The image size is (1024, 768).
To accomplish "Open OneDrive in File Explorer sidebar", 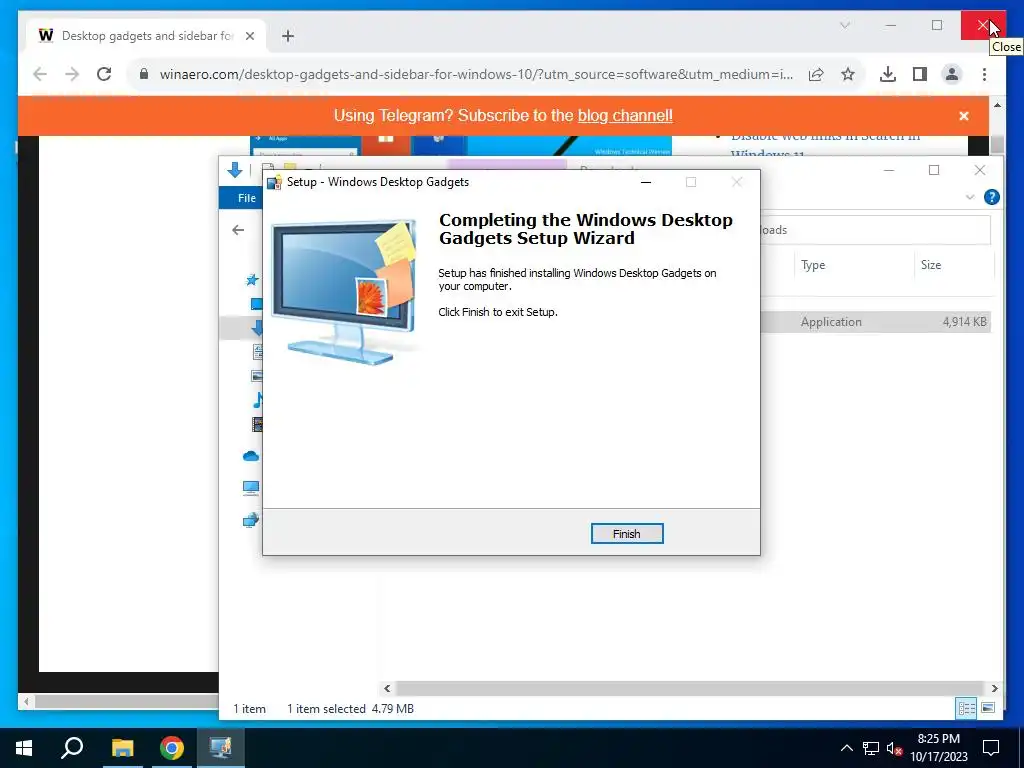I will pos(251,456).
